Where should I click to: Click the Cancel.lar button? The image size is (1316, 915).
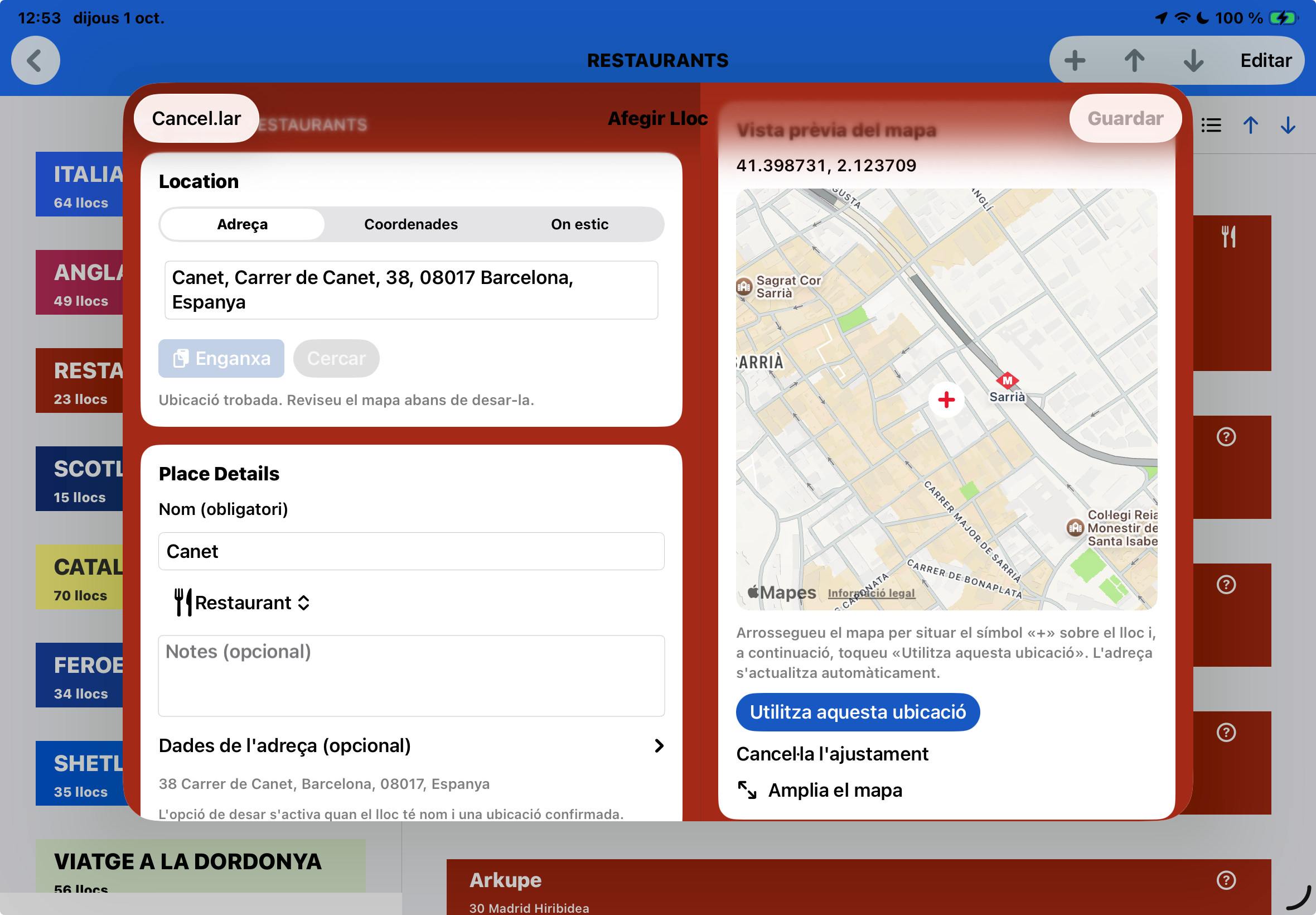pos(196,118)
